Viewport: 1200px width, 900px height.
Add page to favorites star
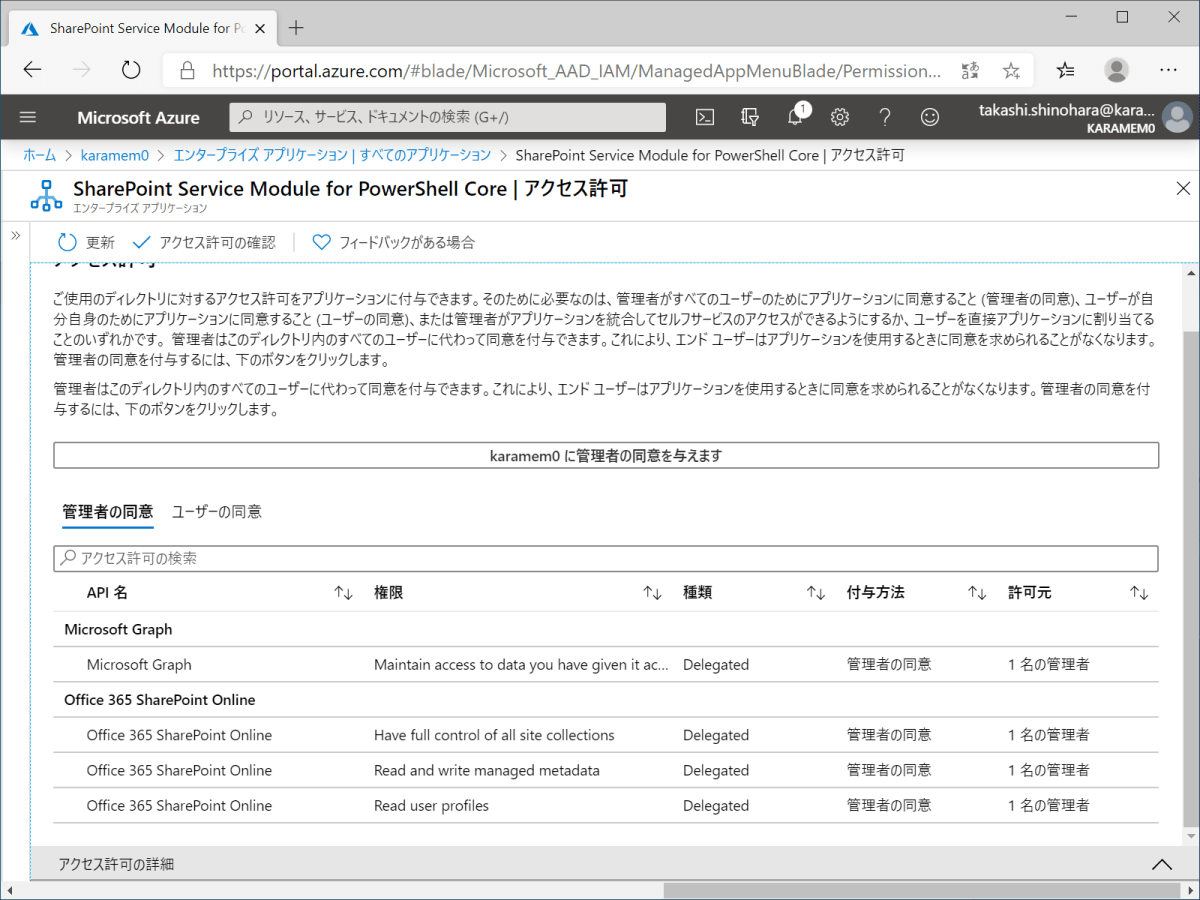(x=1011, y=70)
